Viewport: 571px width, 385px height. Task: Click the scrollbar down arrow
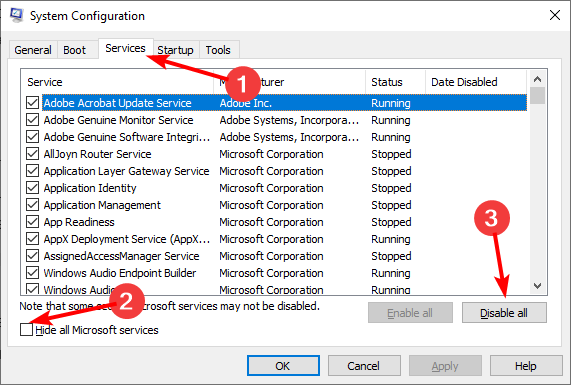(x=537, y=286)
